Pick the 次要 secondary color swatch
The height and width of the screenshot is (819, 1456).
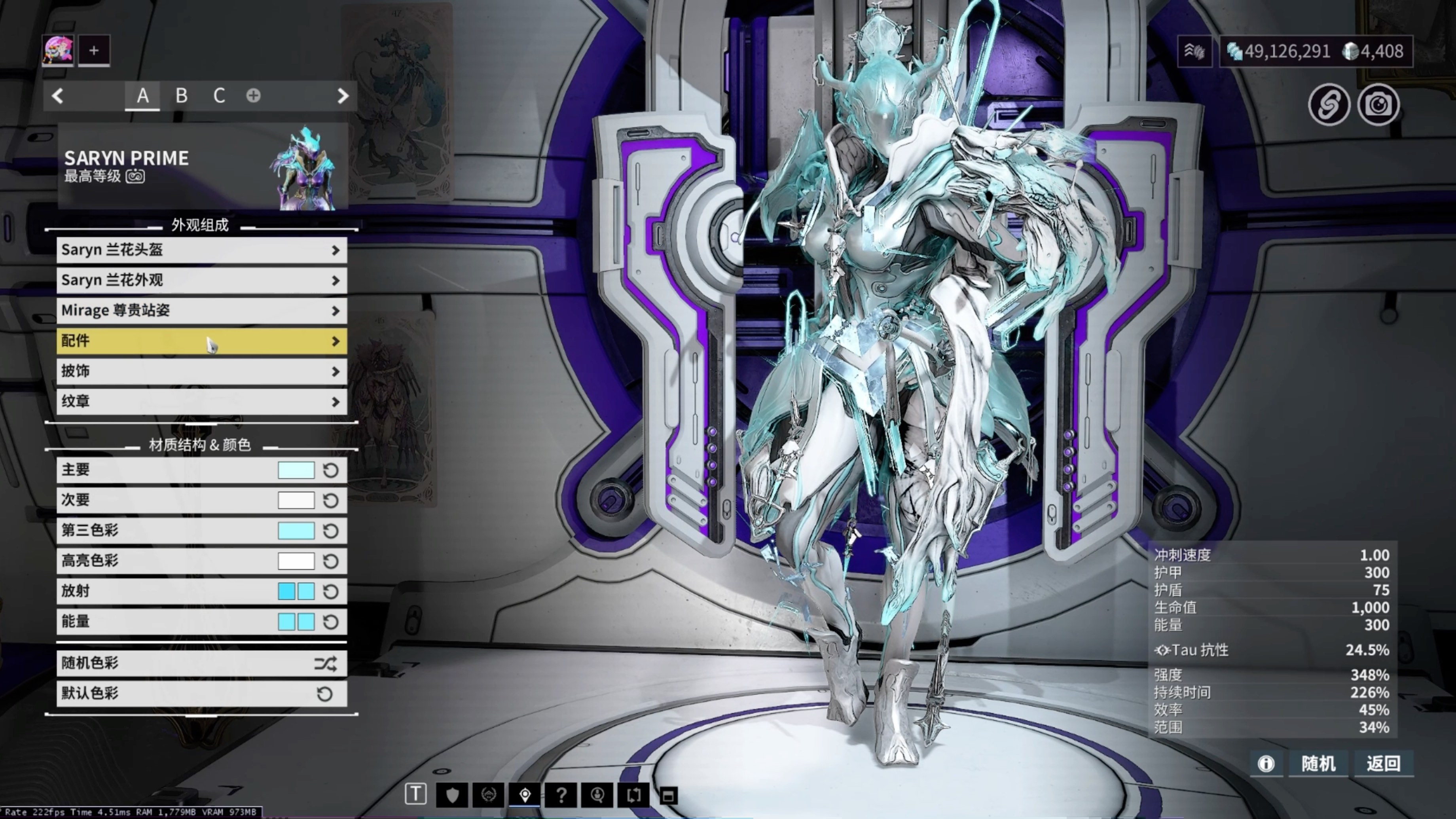(296, 500)
